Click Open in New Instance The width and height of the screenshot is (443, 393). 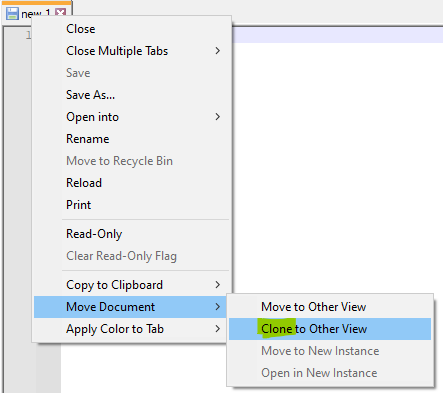(330, 373)
